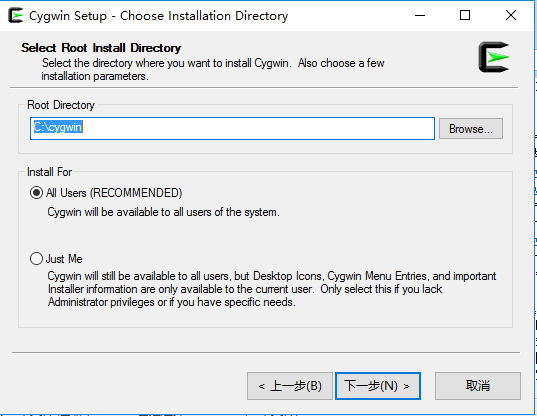The height and width of the screenshot is (416, 537).
Task: Open the Browse... folder picker
Action: point(471,129)
